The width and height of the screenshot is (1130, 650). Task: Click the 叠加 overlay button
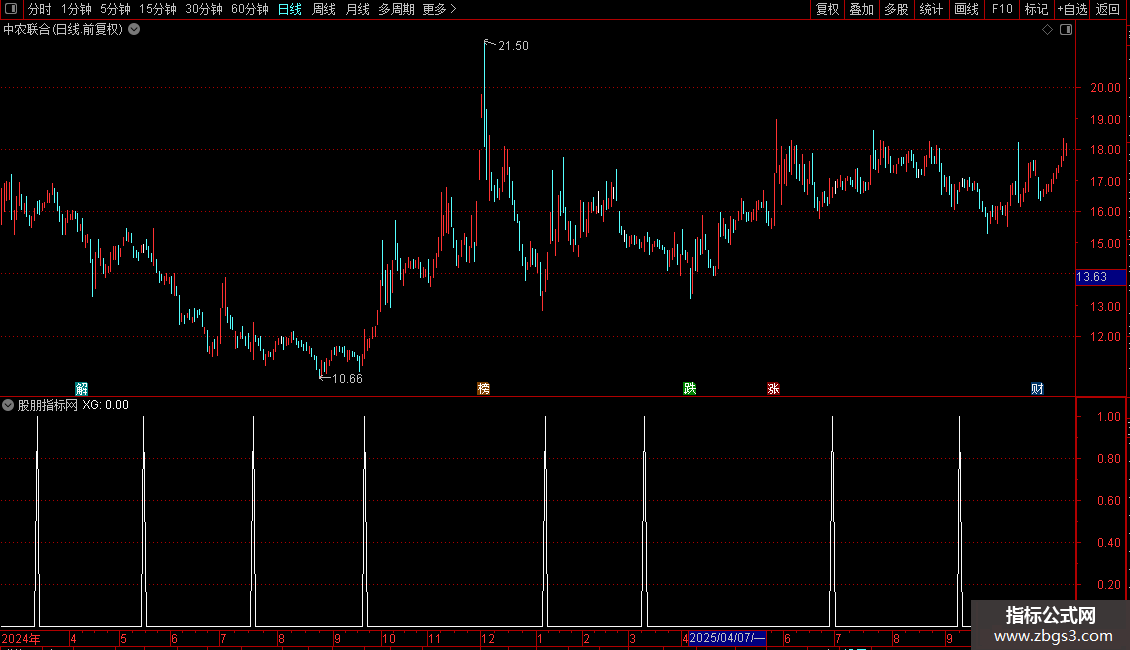tap(862, 9)
